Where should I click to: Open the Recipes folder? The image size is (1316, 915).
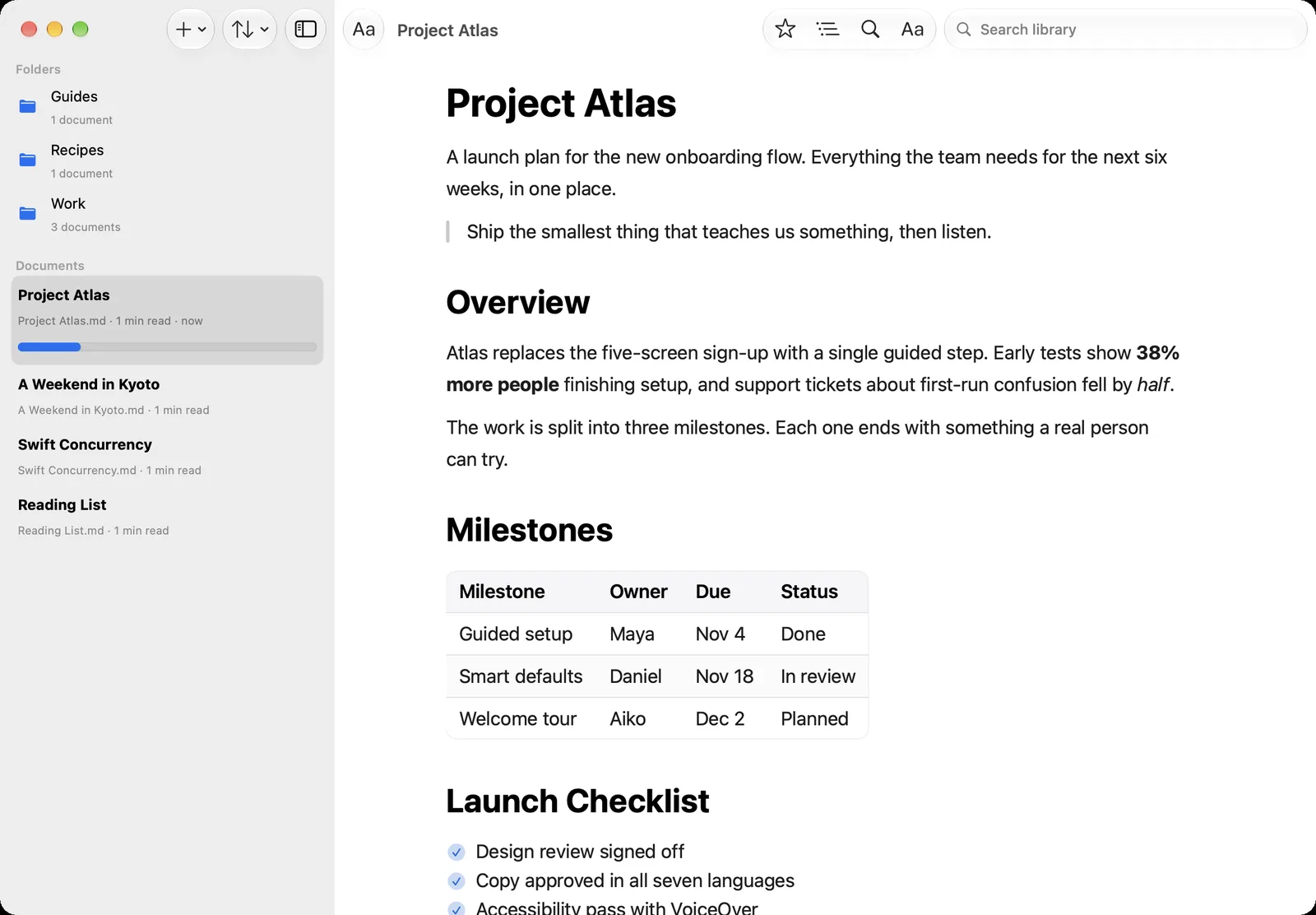pos(167,160)
